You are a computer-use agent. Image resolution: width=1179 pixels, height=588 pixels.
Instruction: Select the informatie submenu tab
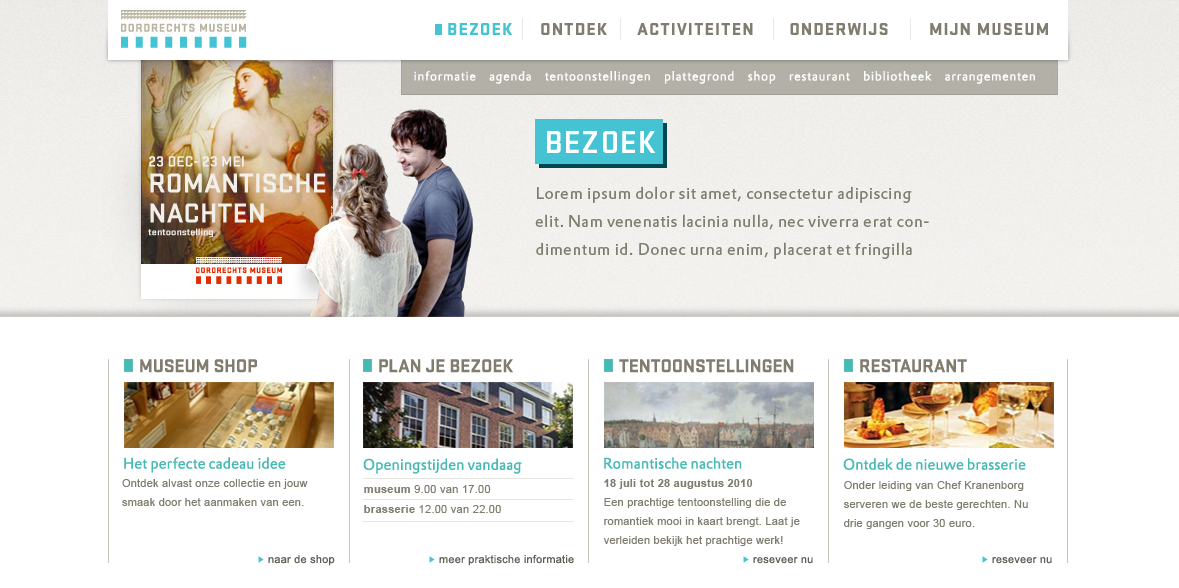(444, 77)
